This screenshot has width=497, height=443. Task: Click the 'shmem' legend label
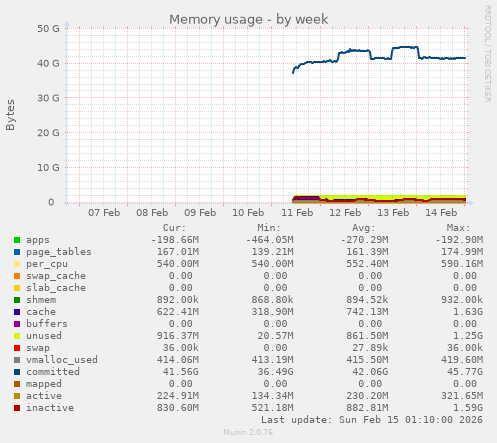(41, 300)
